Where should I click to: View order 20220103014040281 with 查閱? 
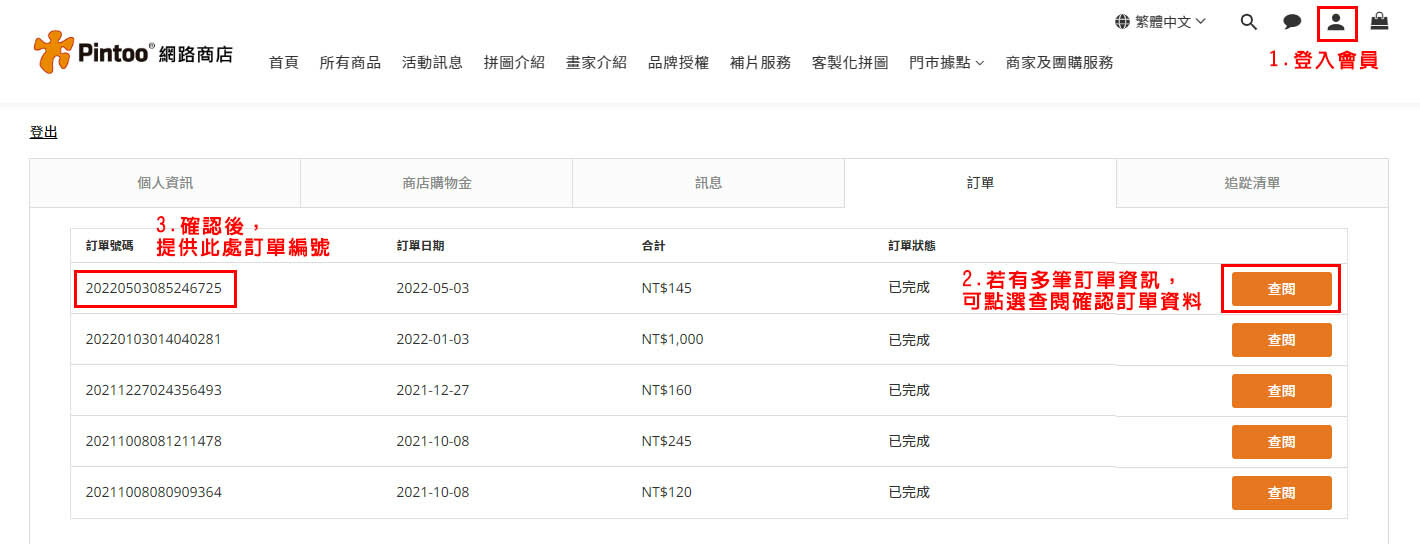[1281, 340]
